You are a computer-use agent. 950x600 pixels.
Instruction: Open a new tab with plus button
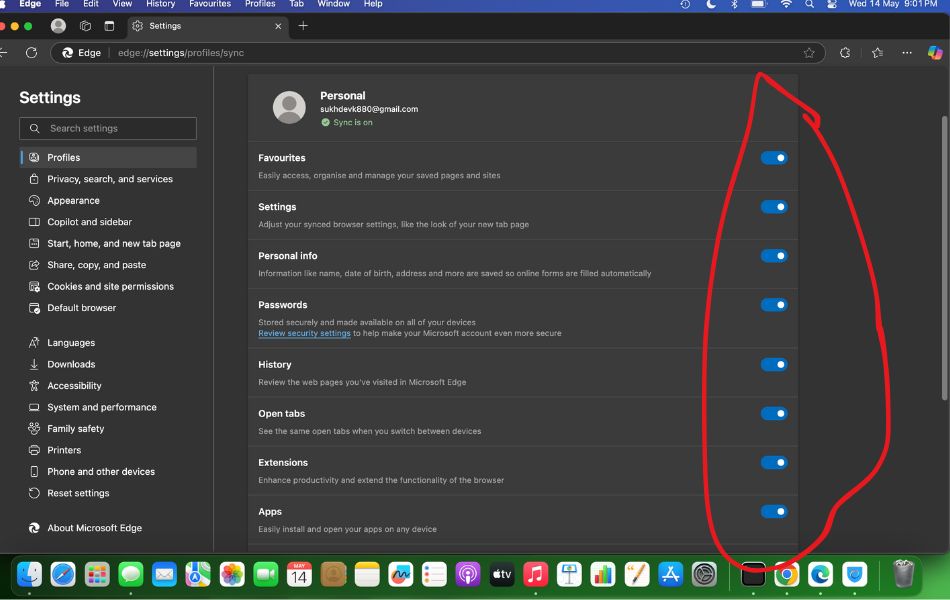point(303,25)
